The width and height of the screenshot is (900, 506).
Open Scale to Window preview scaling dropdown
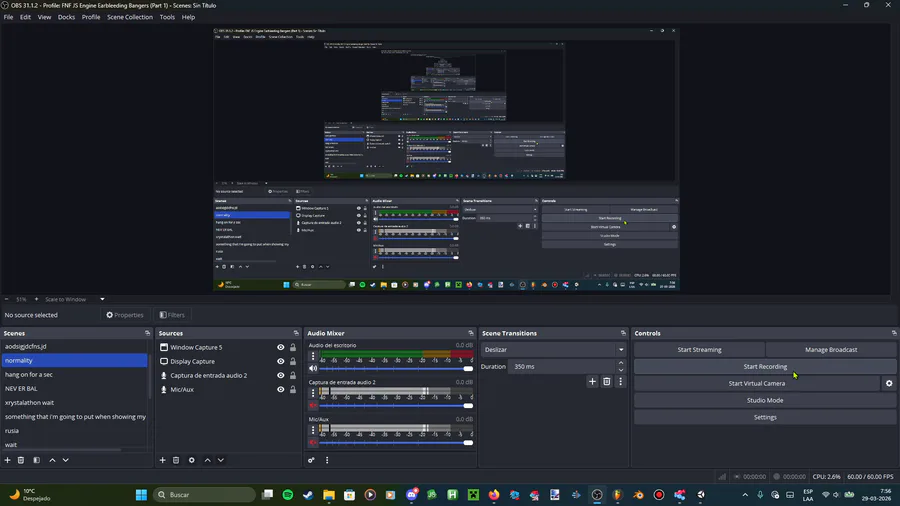click(x=75, y=299)
